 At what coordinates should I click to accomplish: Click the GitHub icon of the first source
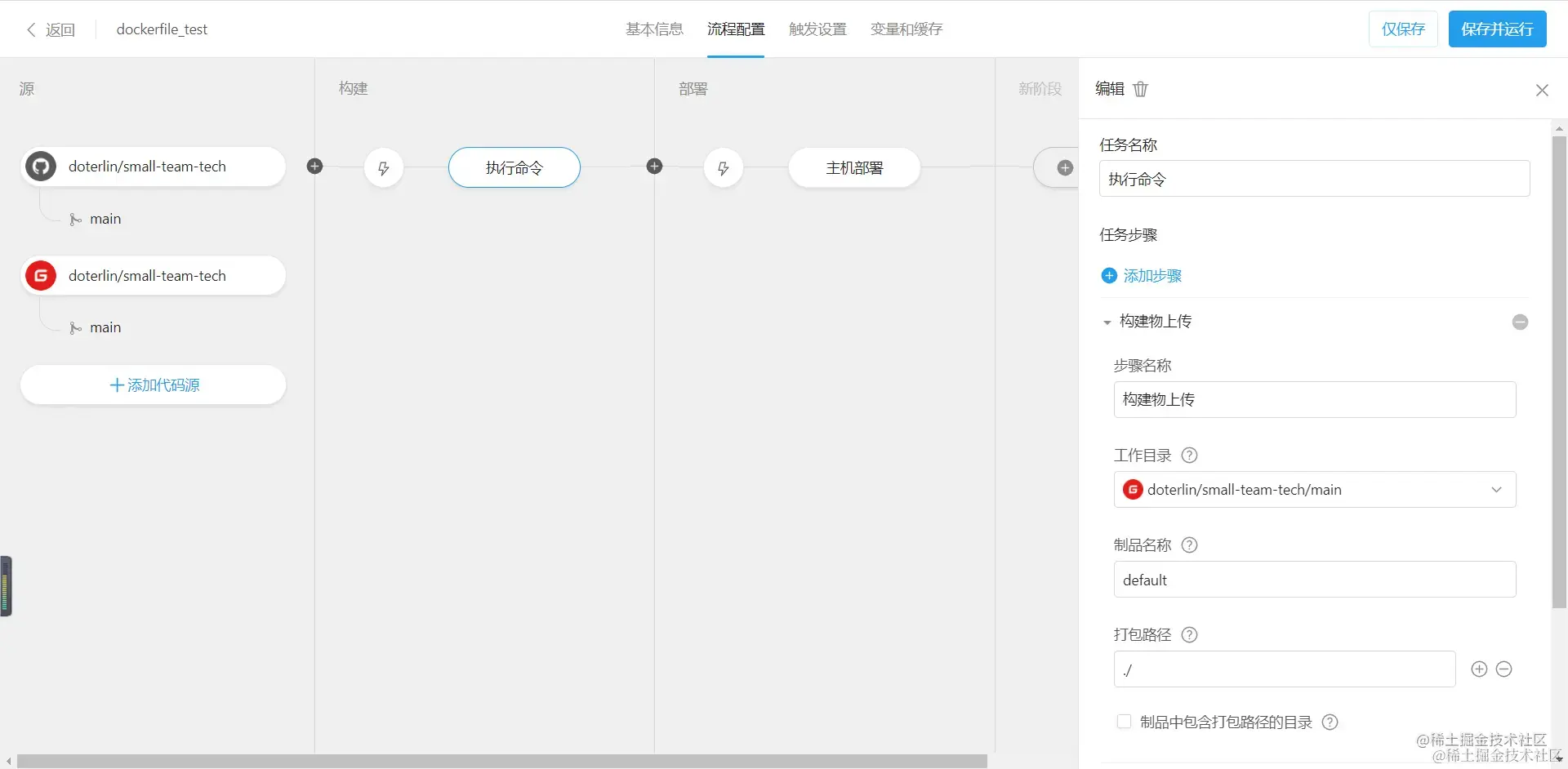41,167
